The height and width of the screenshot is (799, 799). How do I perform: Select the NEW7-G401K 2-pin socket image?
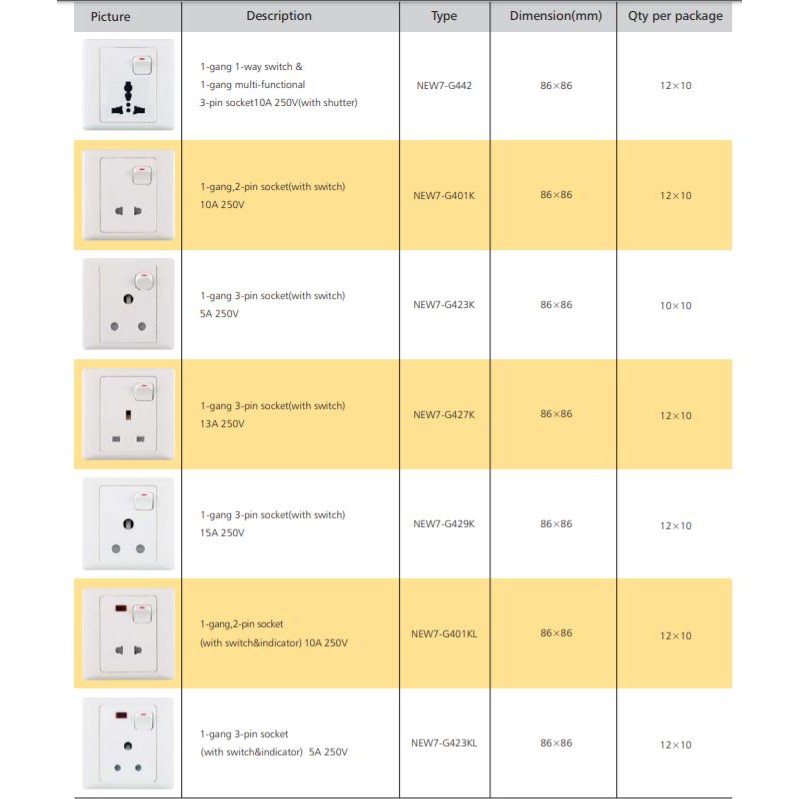[128, 195]
